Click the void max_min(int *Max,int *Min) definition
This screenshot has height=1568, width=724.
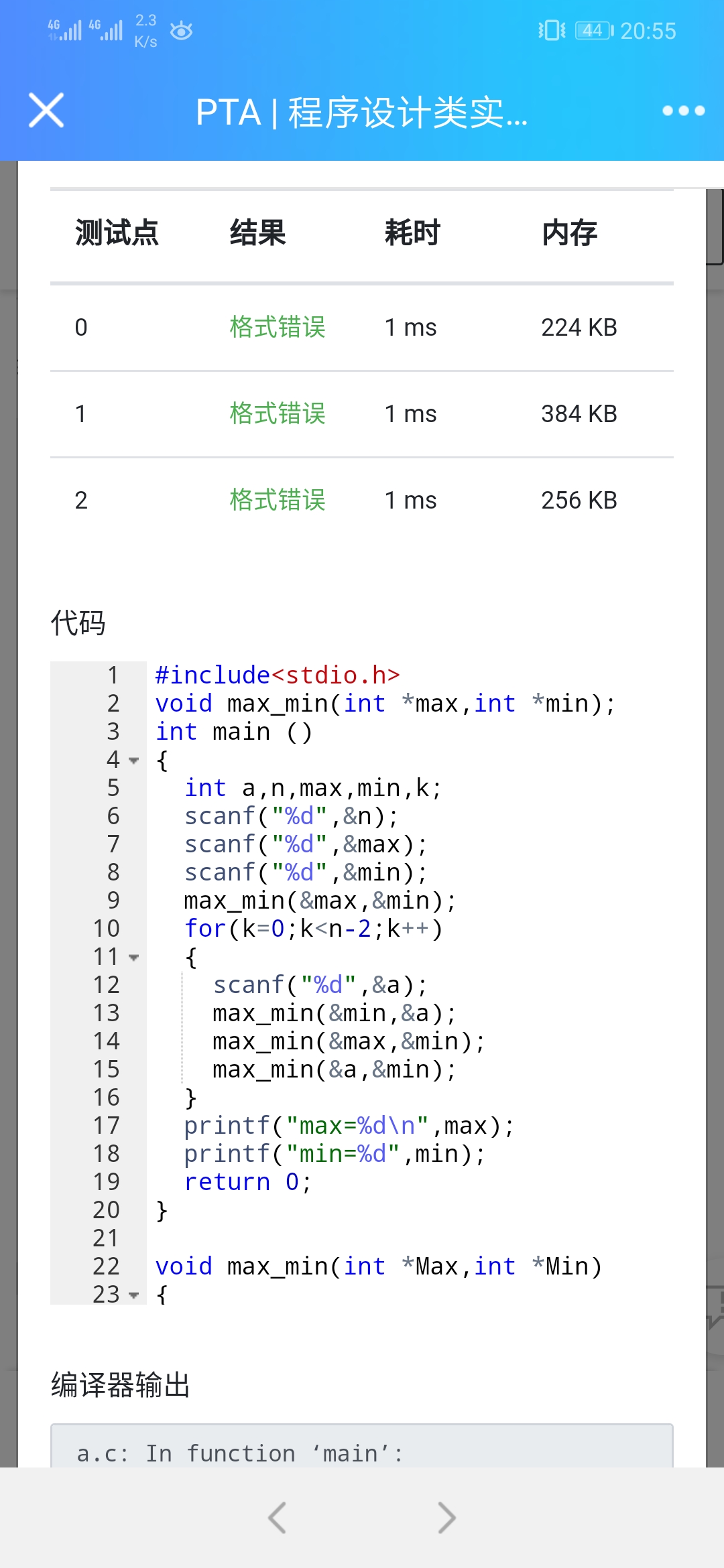[x=379, y=1266]
